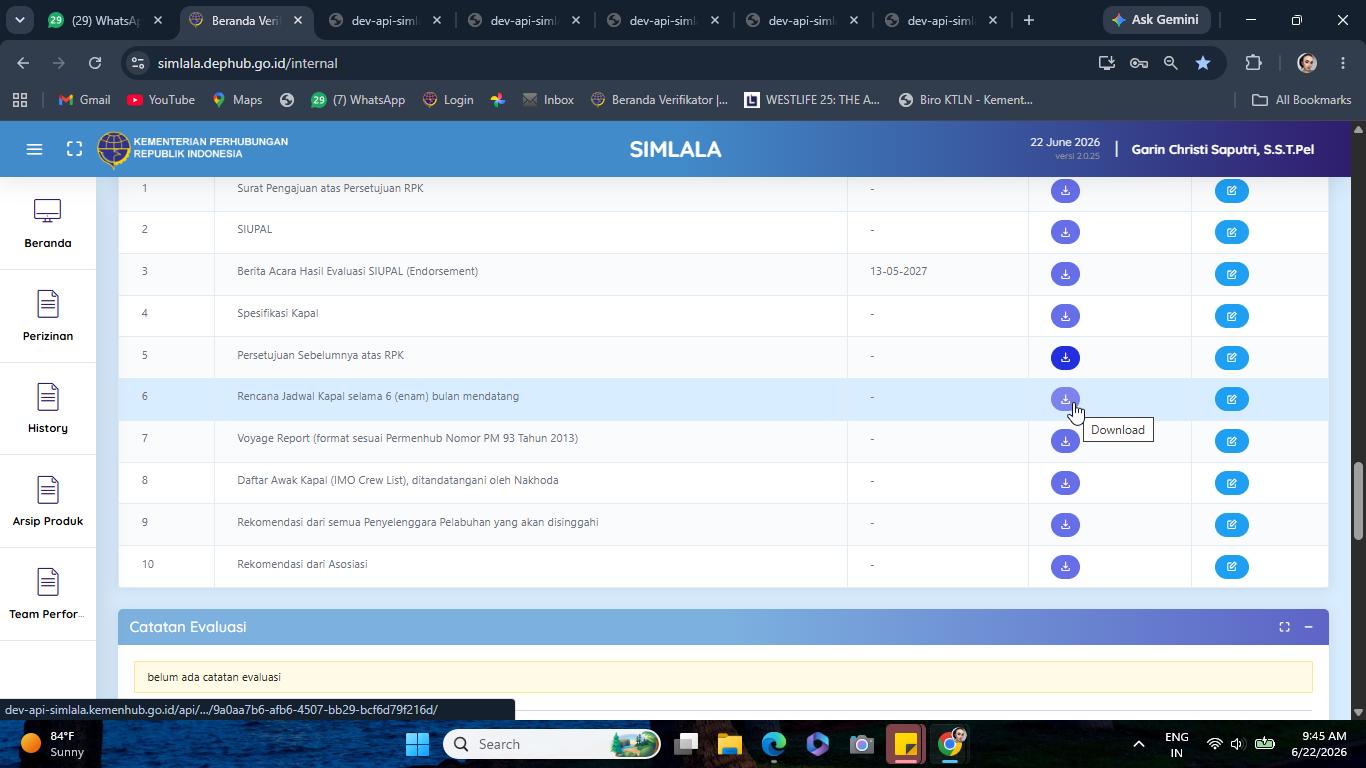Download the SIUPAL document
The width and height of the screenshot is (1366, 768).
coord(1065,232)
